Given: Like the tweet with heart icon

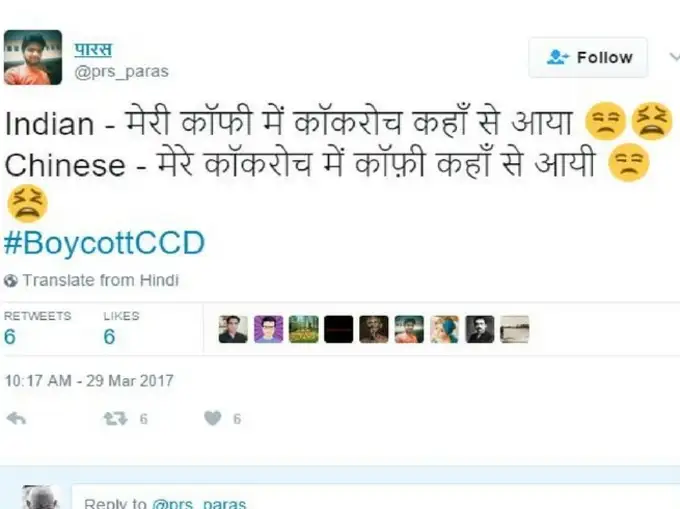Looking at the screenshot, I should point(212,418).
